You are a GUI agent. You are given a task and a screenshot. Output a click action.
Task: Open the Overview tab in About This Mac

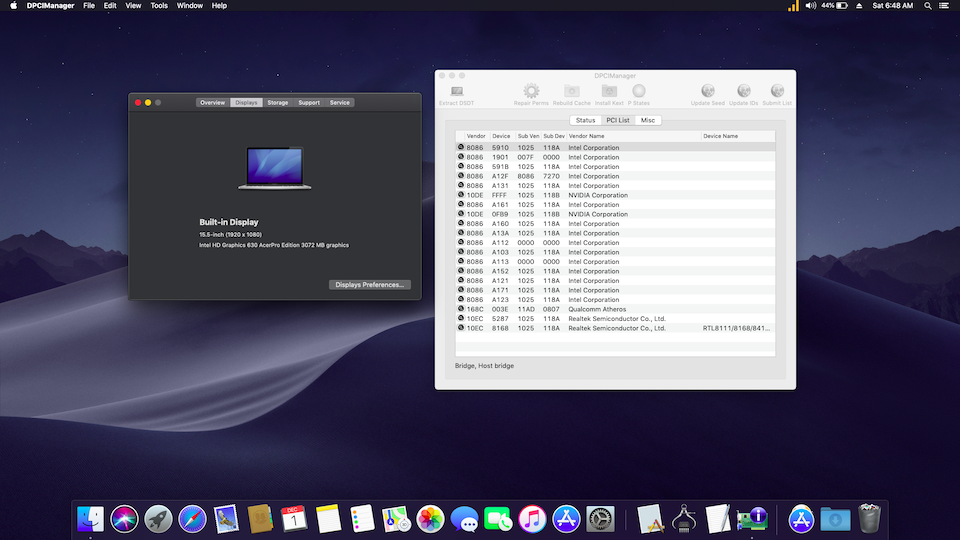[212, 103]
